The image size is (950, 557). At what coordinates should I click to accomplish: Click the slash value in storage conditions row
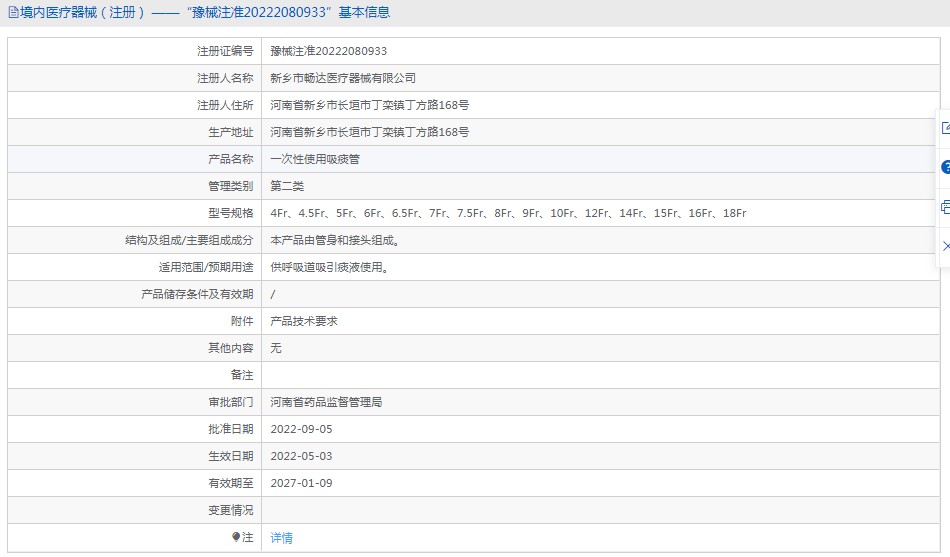pos(273,295)
